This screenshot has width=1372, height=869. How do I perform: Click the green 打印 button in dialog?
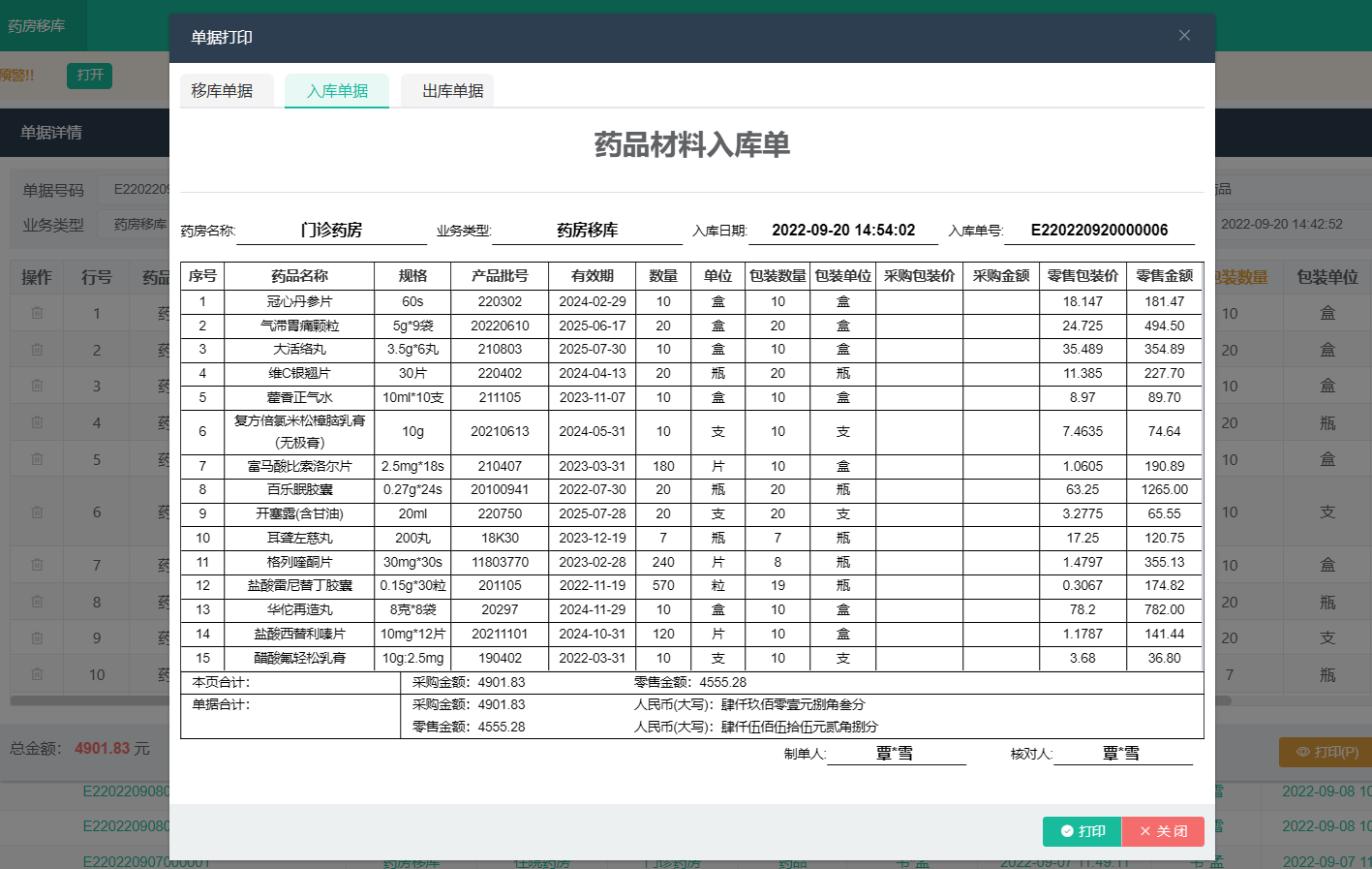click(1082, 831)
